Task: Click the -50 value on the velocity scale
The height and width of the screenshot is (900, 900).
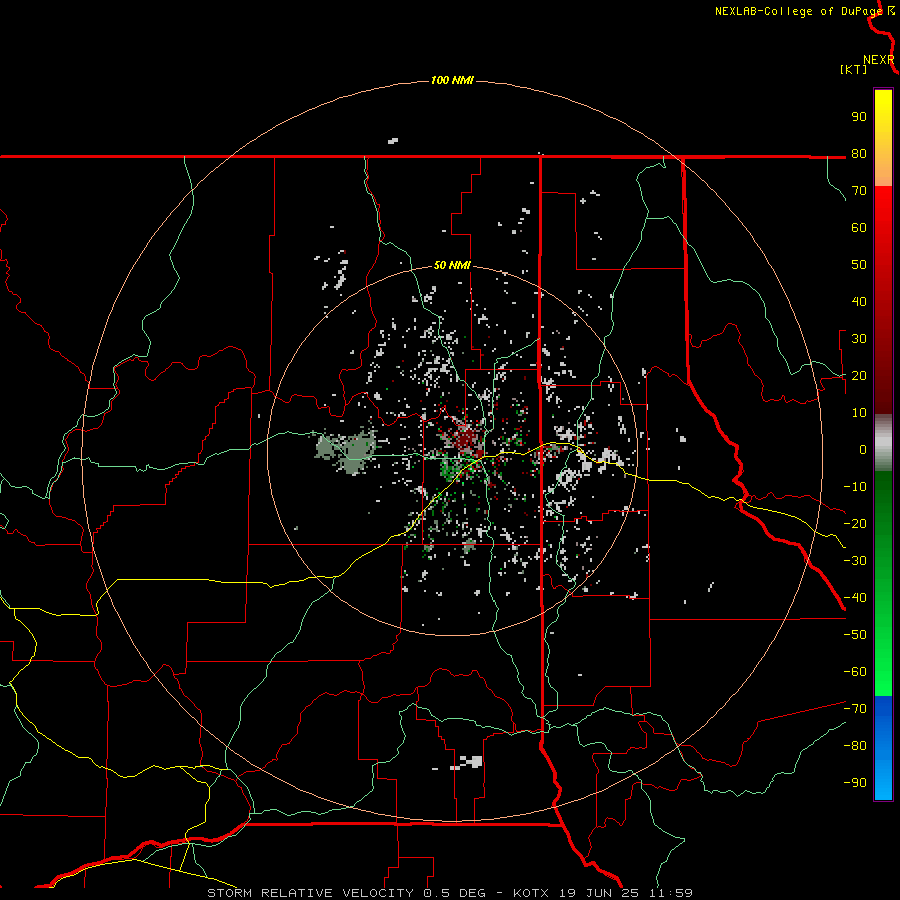Action: (x=855, y=634)
